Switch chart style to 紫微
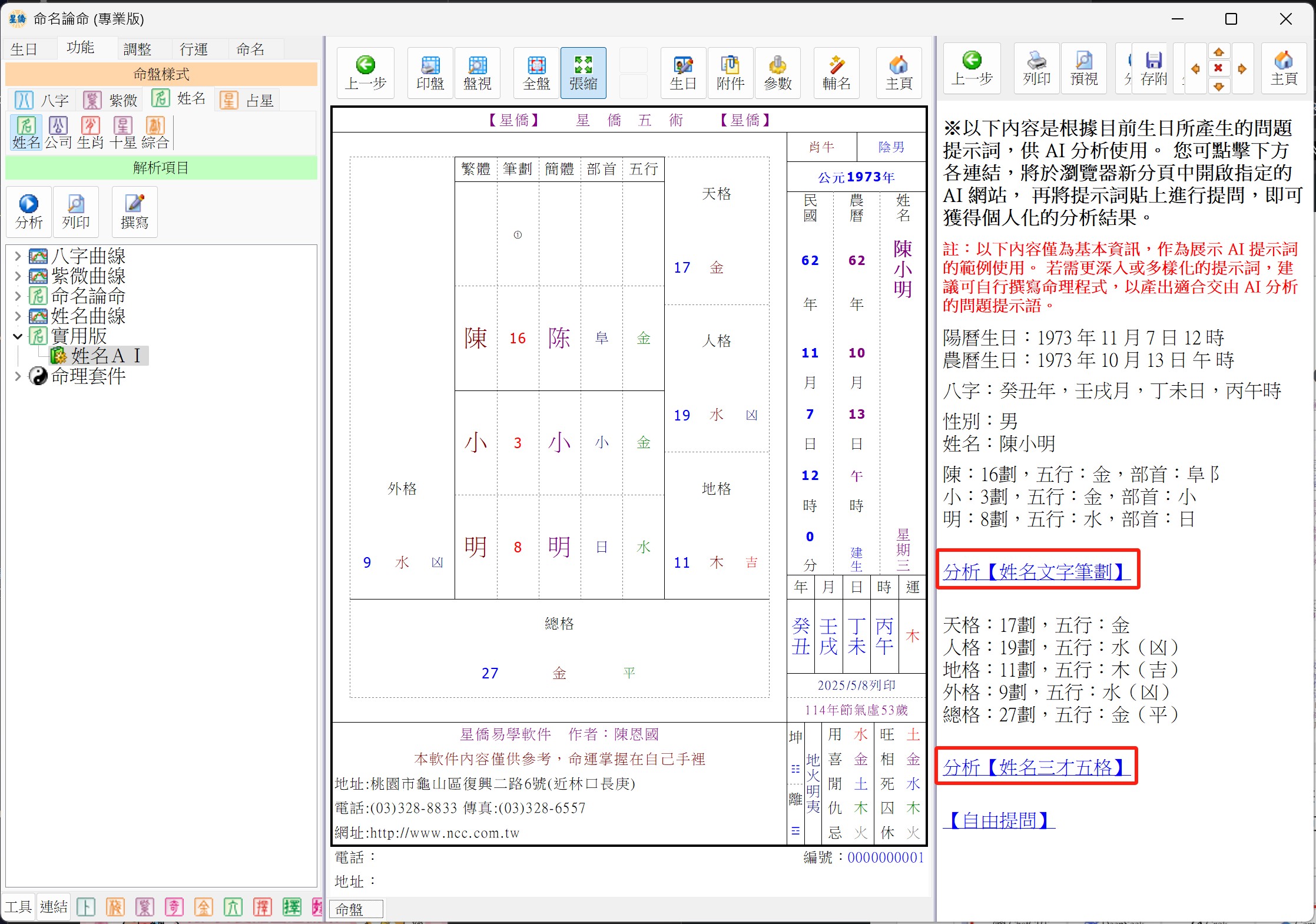Viewport: 1316px width, 924px height. (x=111, y=100)
